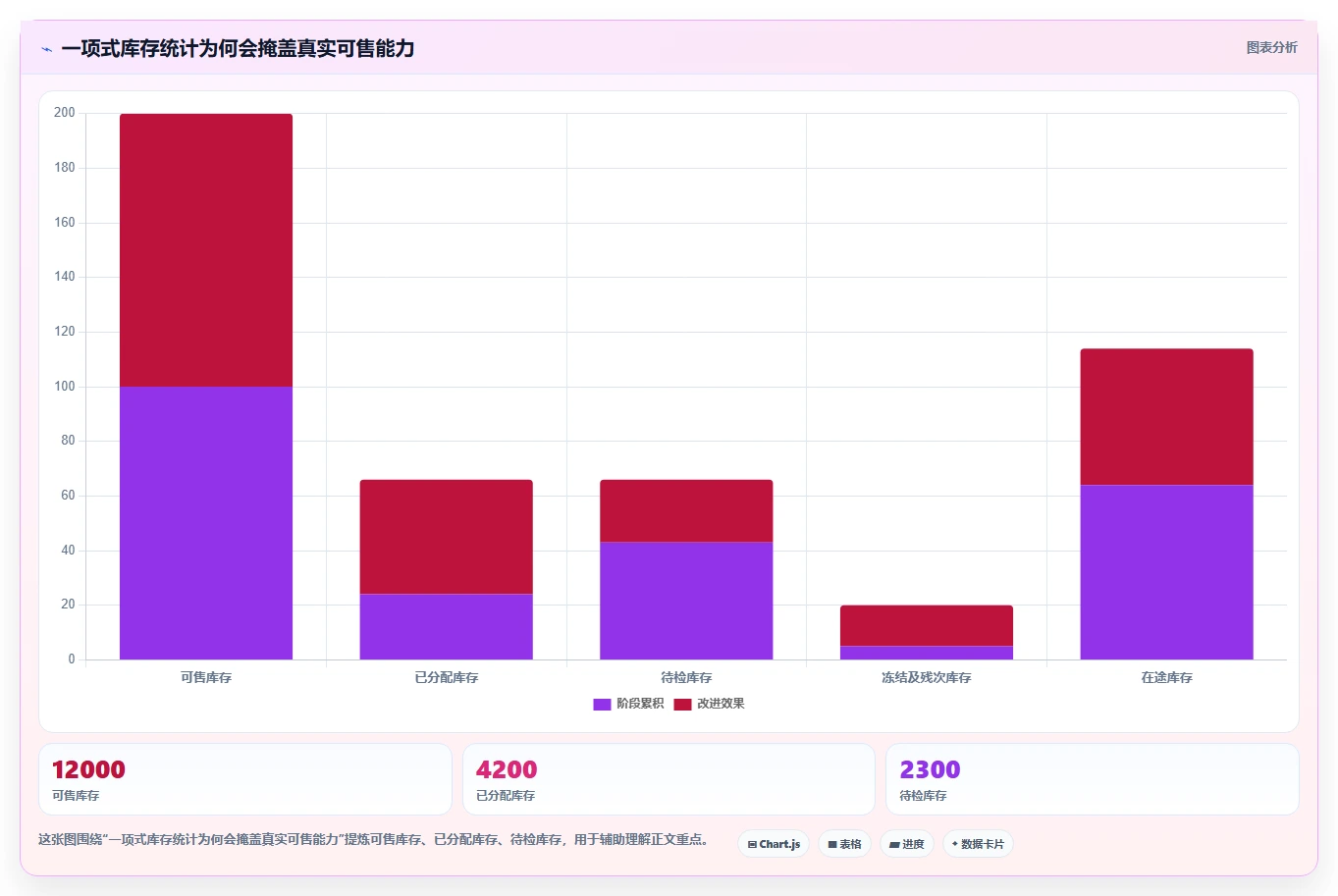
Task: Select the 数据卡片 tag
Action: pos(978,844)
